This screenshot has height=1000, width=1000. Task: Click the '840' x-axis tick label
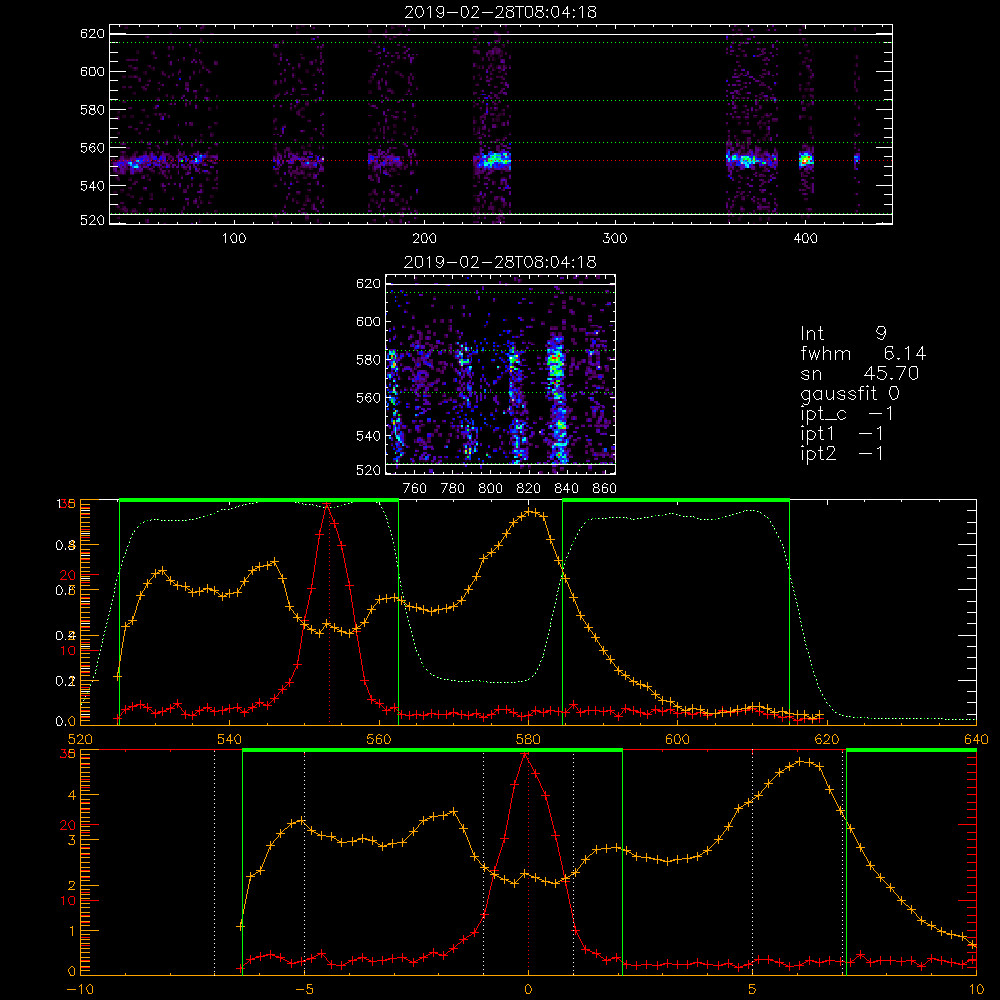(566, 489)
